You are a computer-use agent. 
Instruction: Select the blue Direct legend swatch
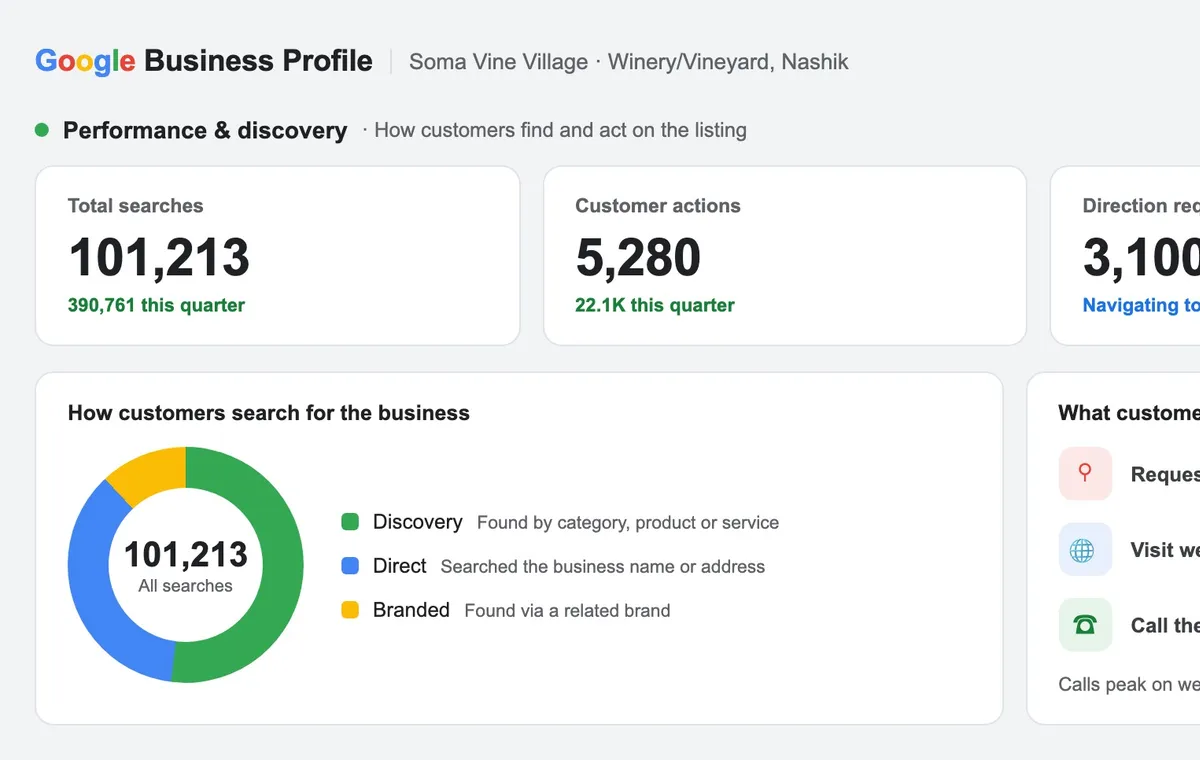click(x=350, y=566)
